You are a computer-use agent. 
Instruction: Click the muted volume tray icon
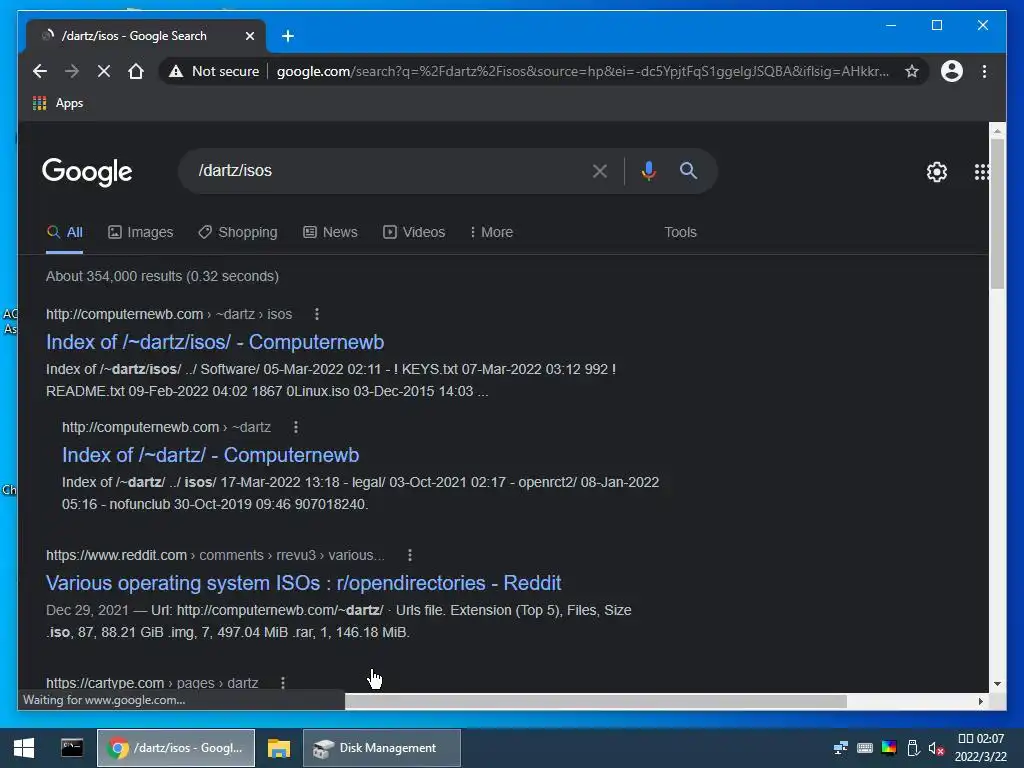[936, 748]
